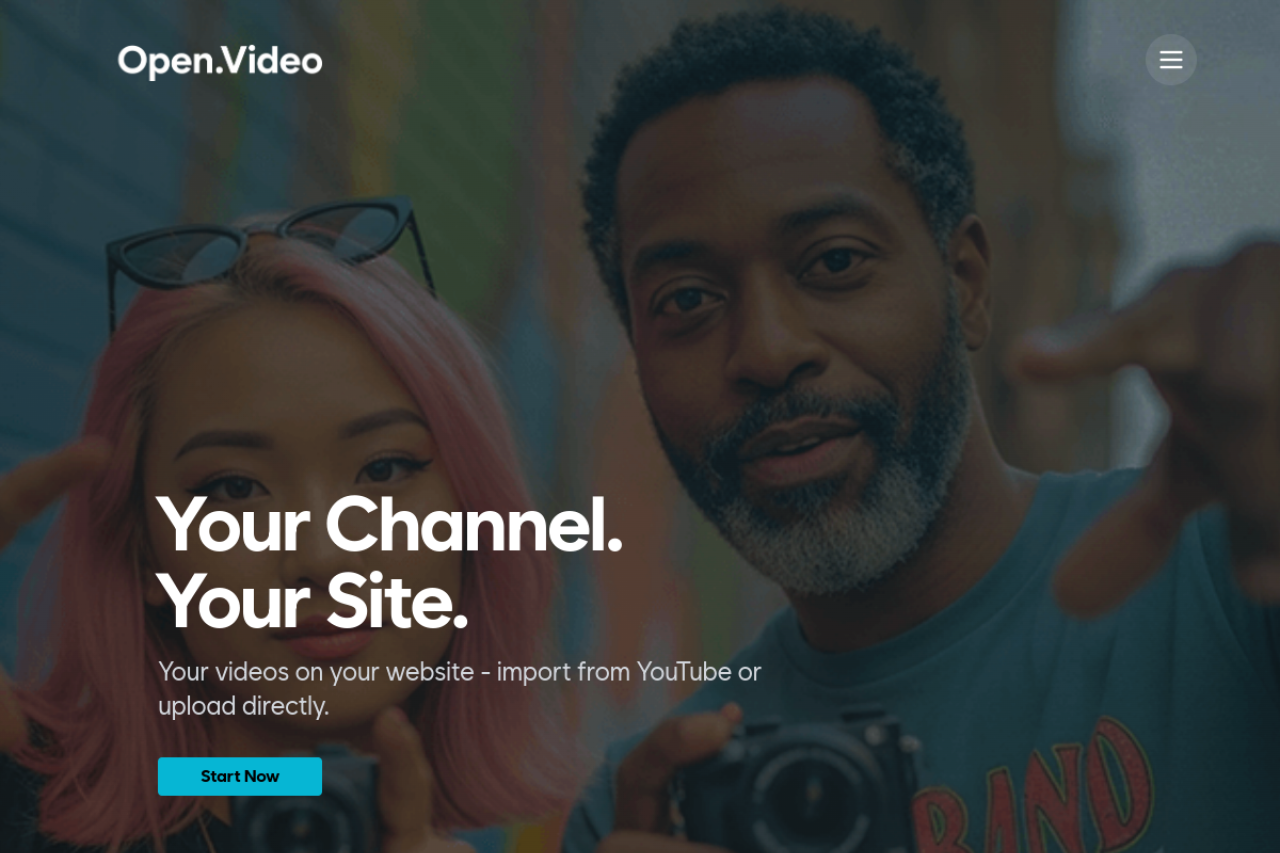This screenshot has width=1280, height=853.
Task: Click the woman's pink hair
Action: 90,600
